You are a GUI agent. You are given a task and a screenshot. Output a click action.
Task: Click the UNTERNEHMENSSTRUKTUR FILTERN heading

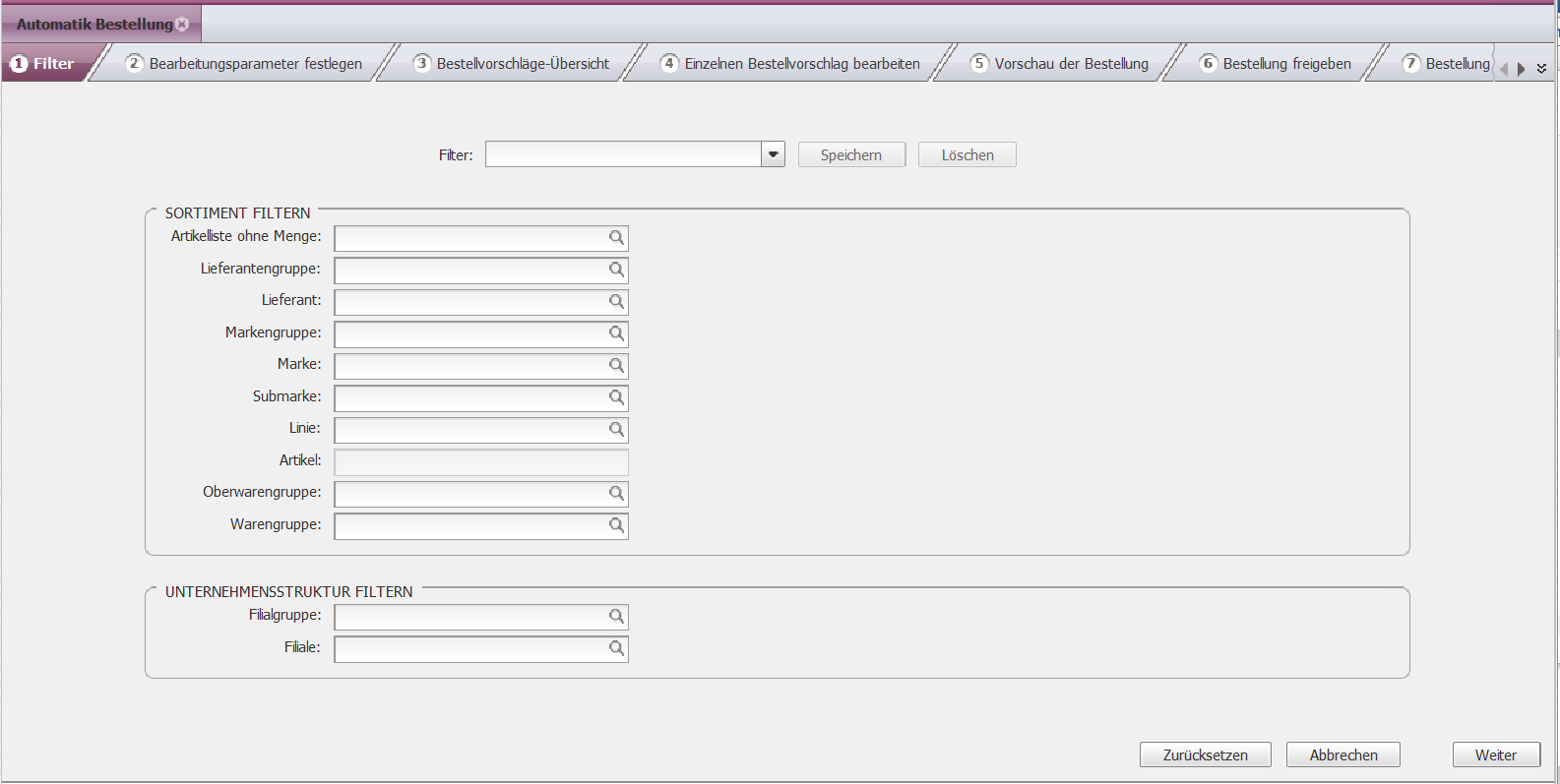pyautogui.click(x=288, y=591)
